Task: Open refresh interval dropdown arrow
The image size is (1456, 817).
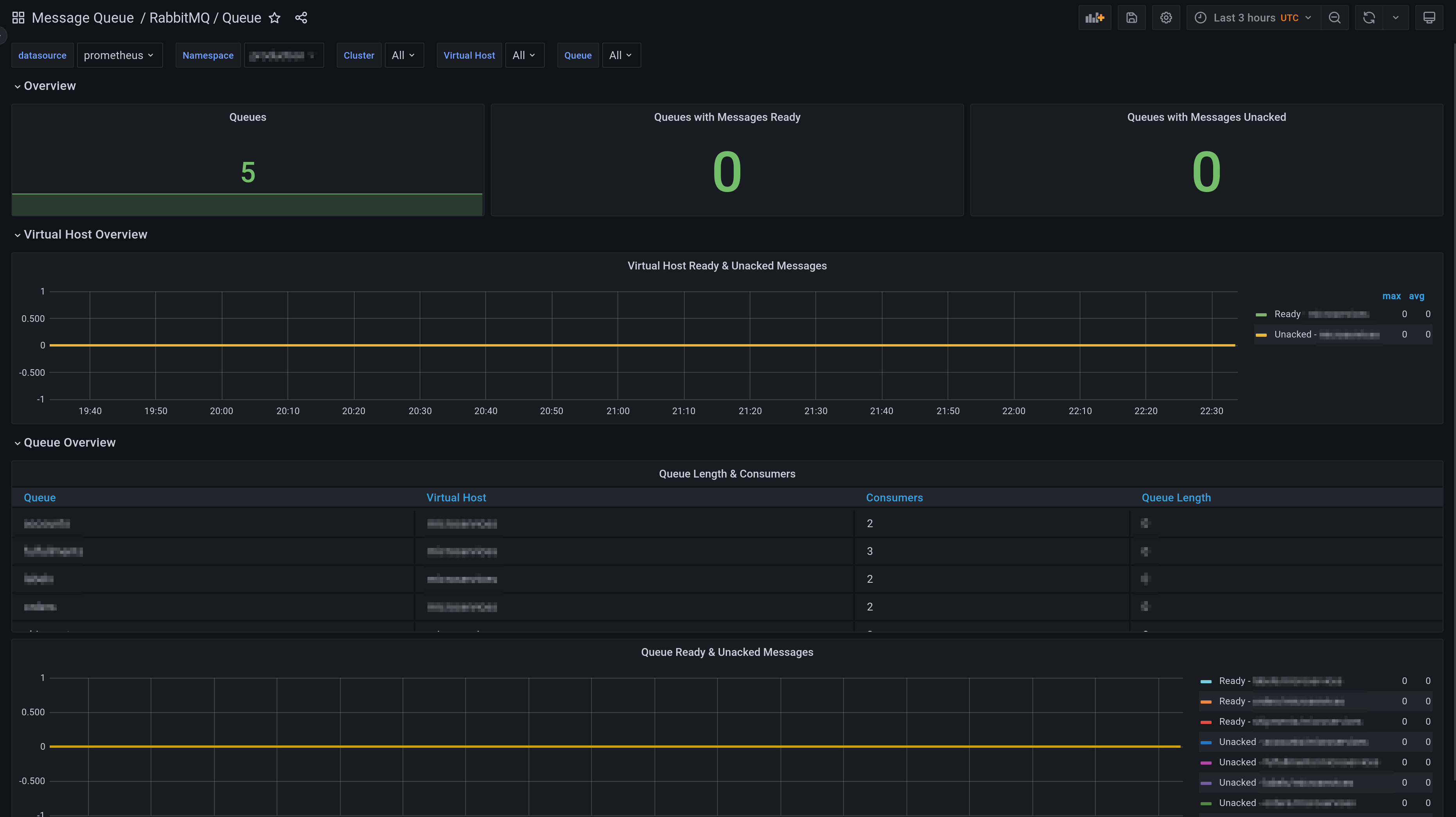Action: (x=1395, y=18)
